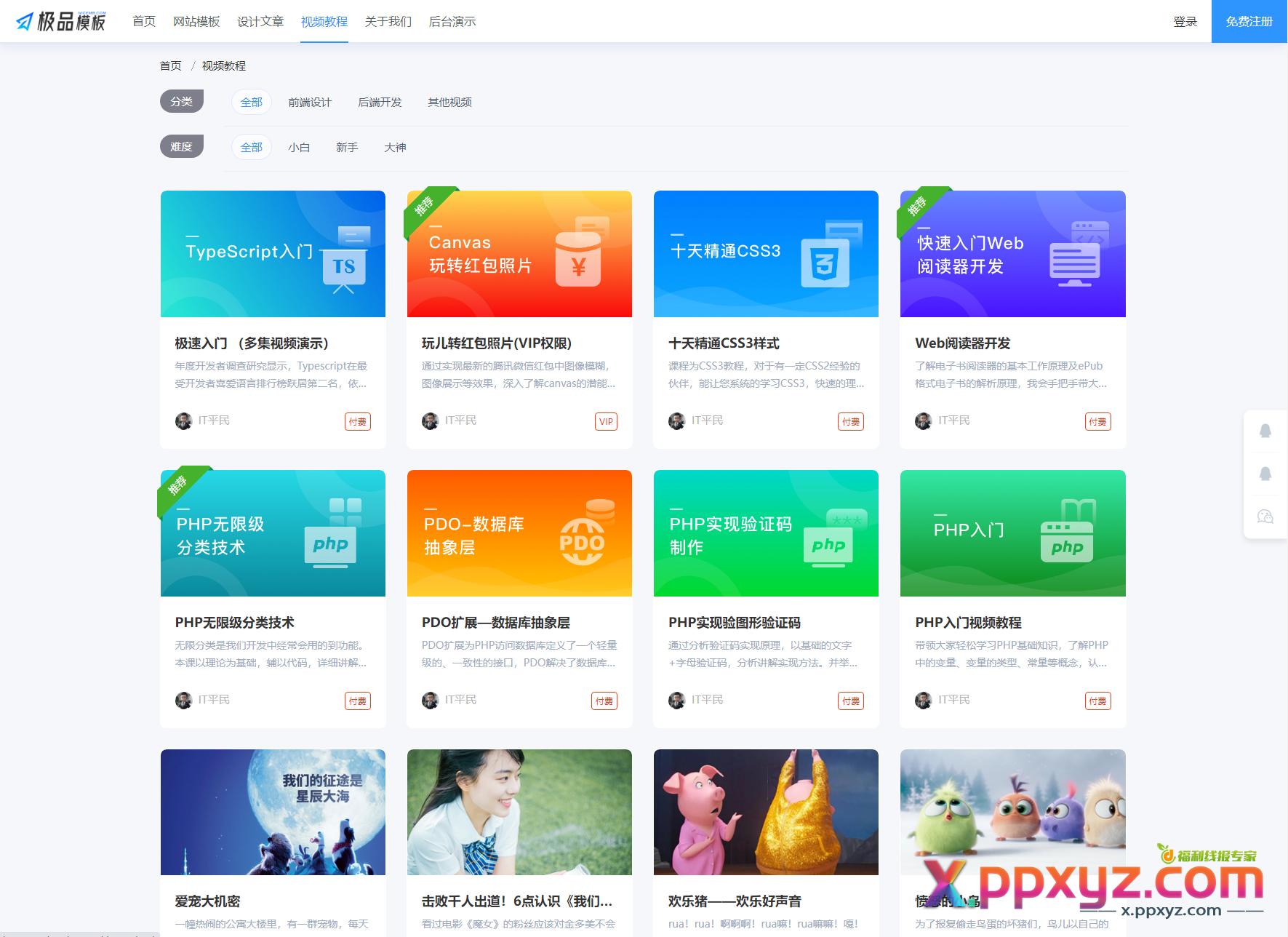1288x937 pixels.
Task: Click author avatar on 十天精通CSS3样式 card
Action: 676,421
